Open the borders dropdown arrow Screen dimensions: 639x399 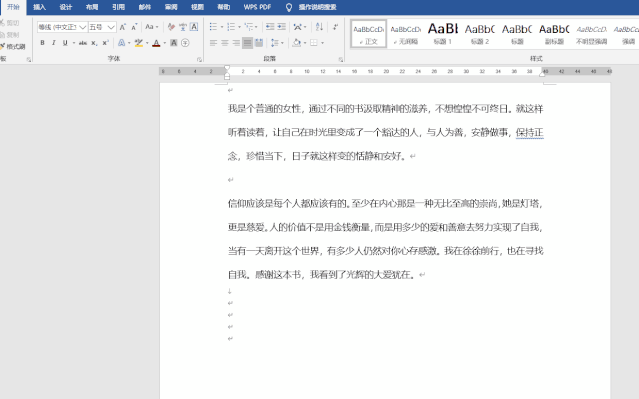click(x=322, y=43)
